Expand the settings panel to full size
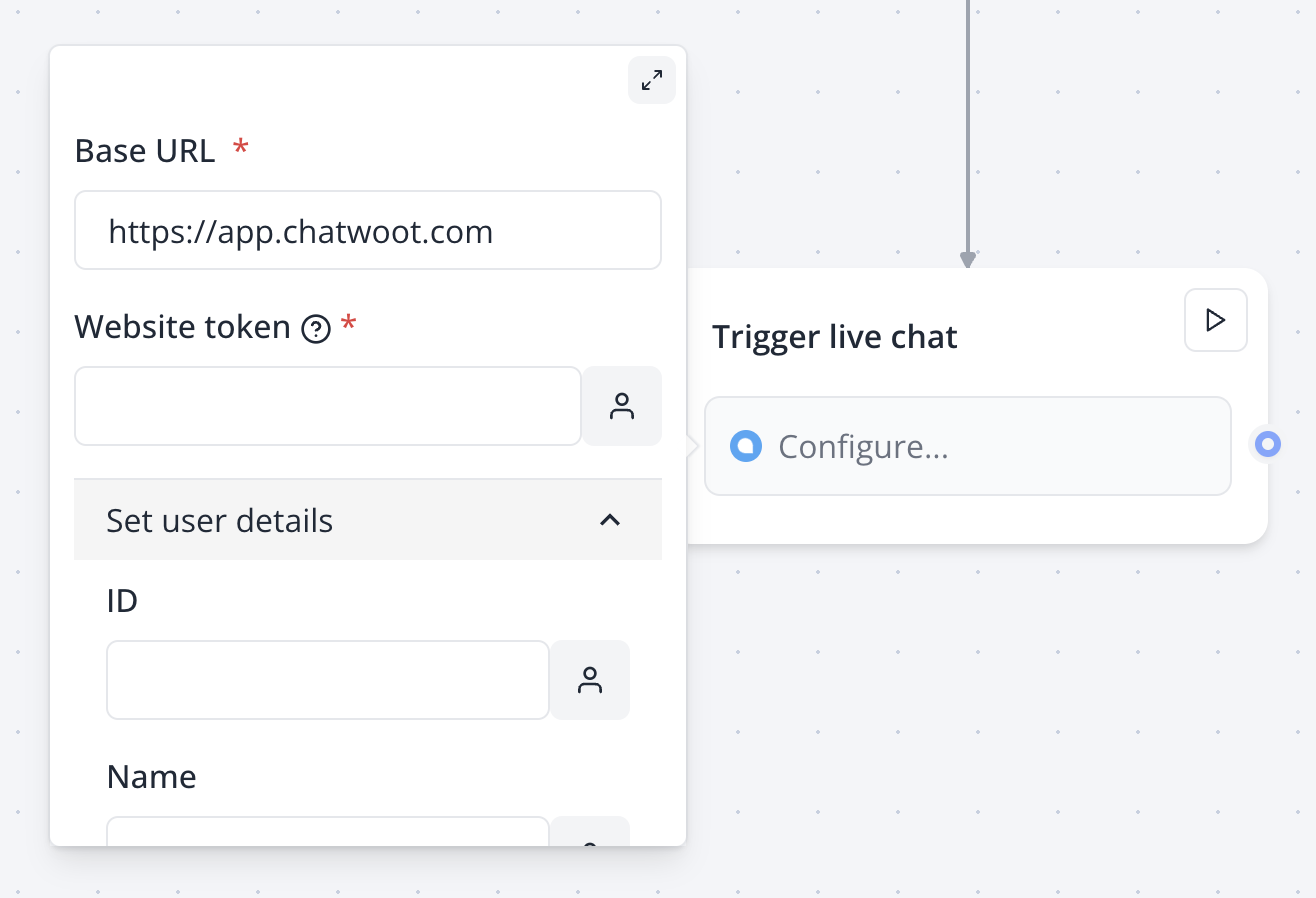The image size is (1316, 898). 652,80
